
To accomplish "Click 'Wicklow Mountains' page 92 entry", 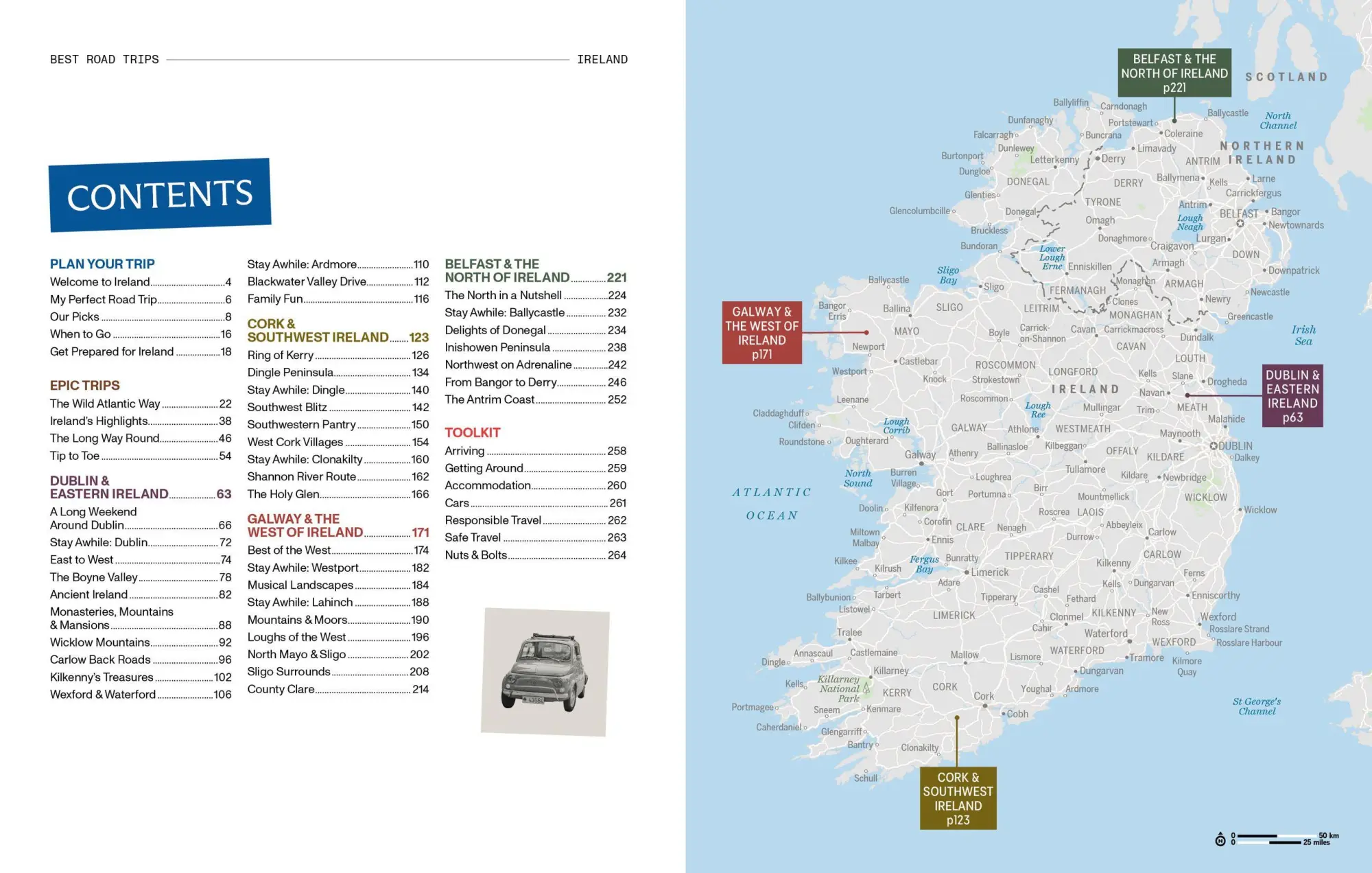I will pos(141,642).
